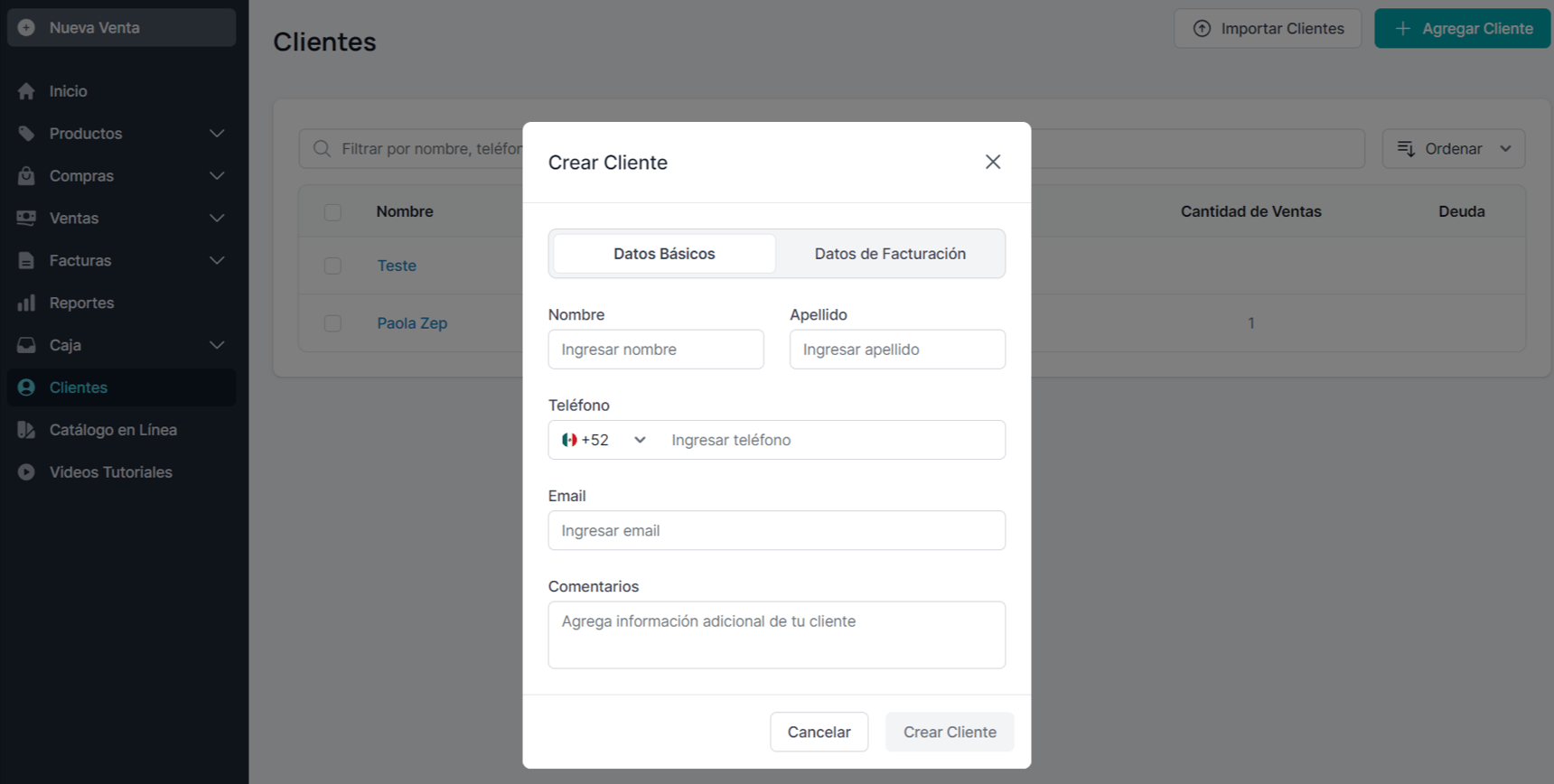Check the box for Paola Zep row

click(x=332, y=323)
